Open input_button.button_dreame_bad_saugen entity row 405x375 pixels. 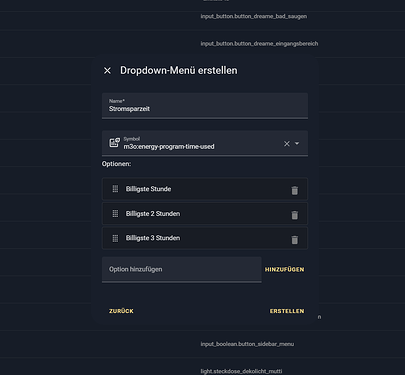[254, 16]
